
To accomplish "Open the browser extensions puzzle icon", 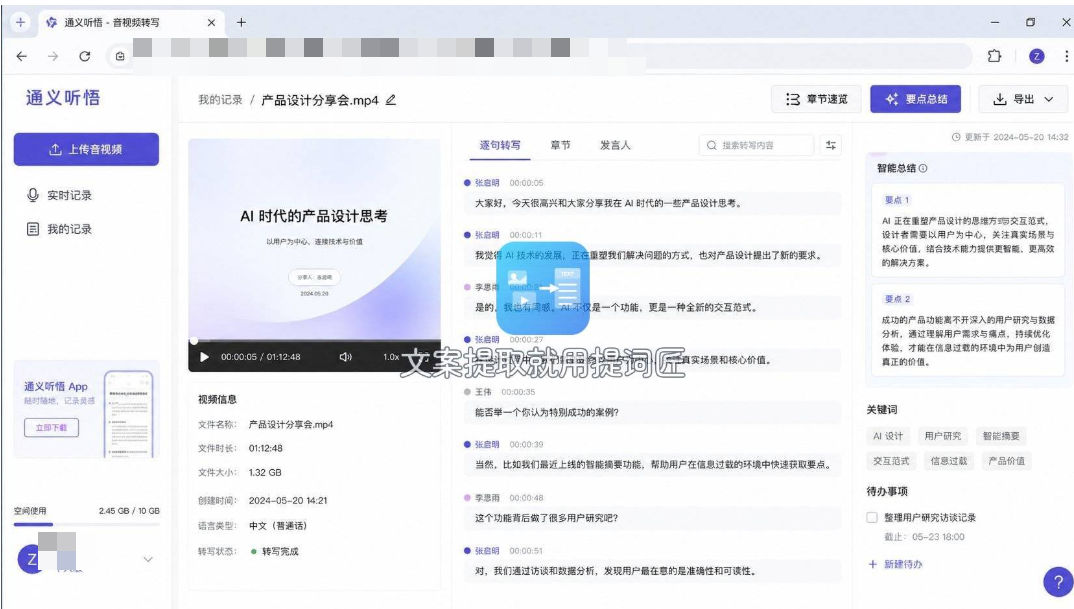I will pyautogui.click(x=994, y=56).
